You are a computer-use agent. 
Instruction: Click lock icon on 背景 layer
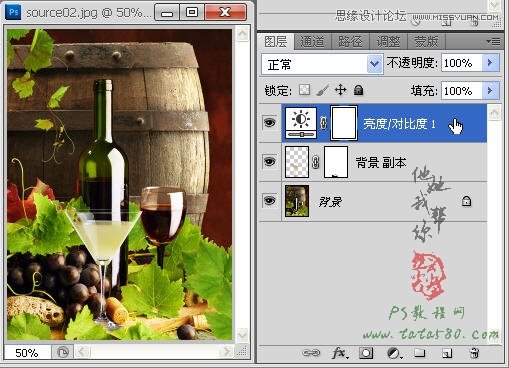[466, 201]
